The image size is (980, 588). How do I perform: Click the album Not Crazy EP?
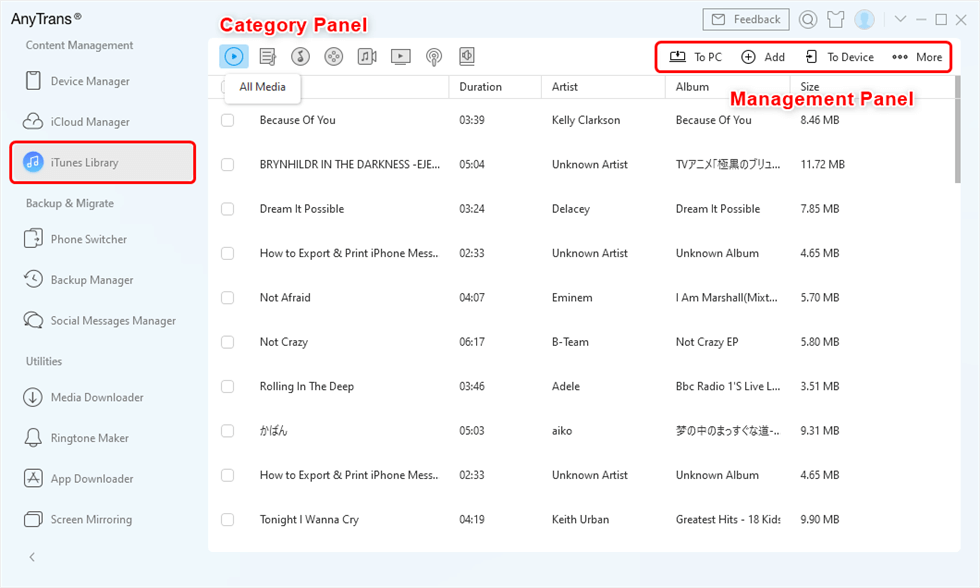707,342
